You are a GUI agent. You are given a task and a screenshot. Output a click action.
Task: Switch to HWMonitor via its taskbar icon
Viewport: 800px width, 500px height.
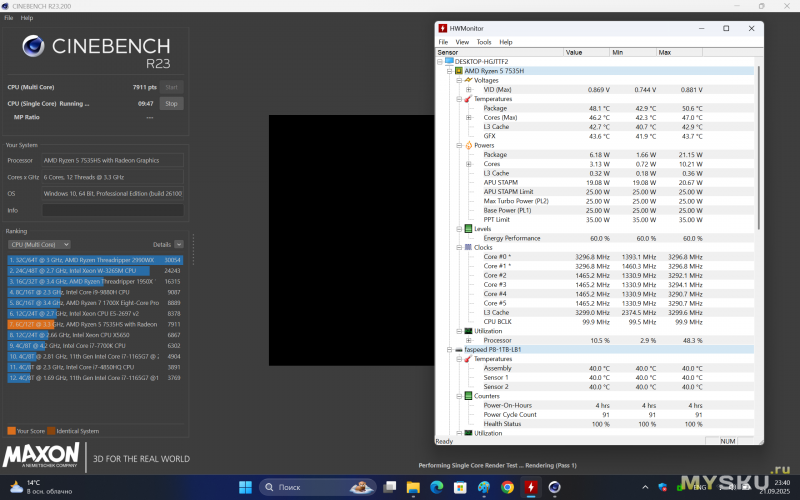point(531,487)
